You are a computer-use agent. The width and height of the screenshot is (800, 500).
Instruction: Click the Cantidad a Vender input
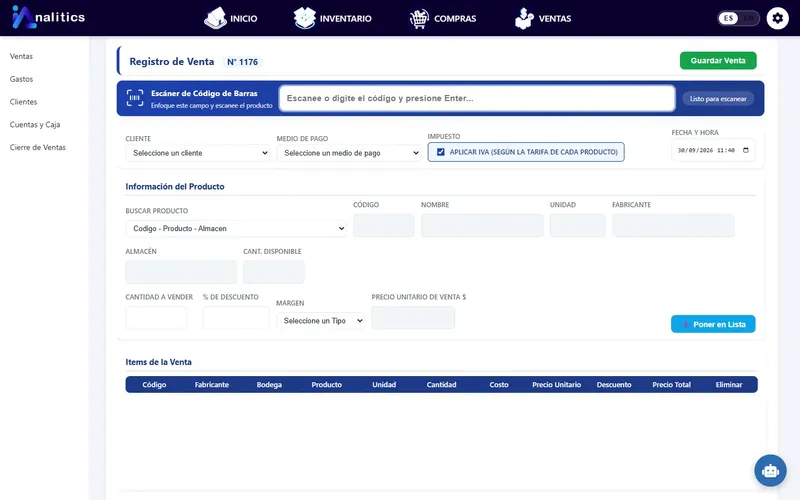point(156,318)
